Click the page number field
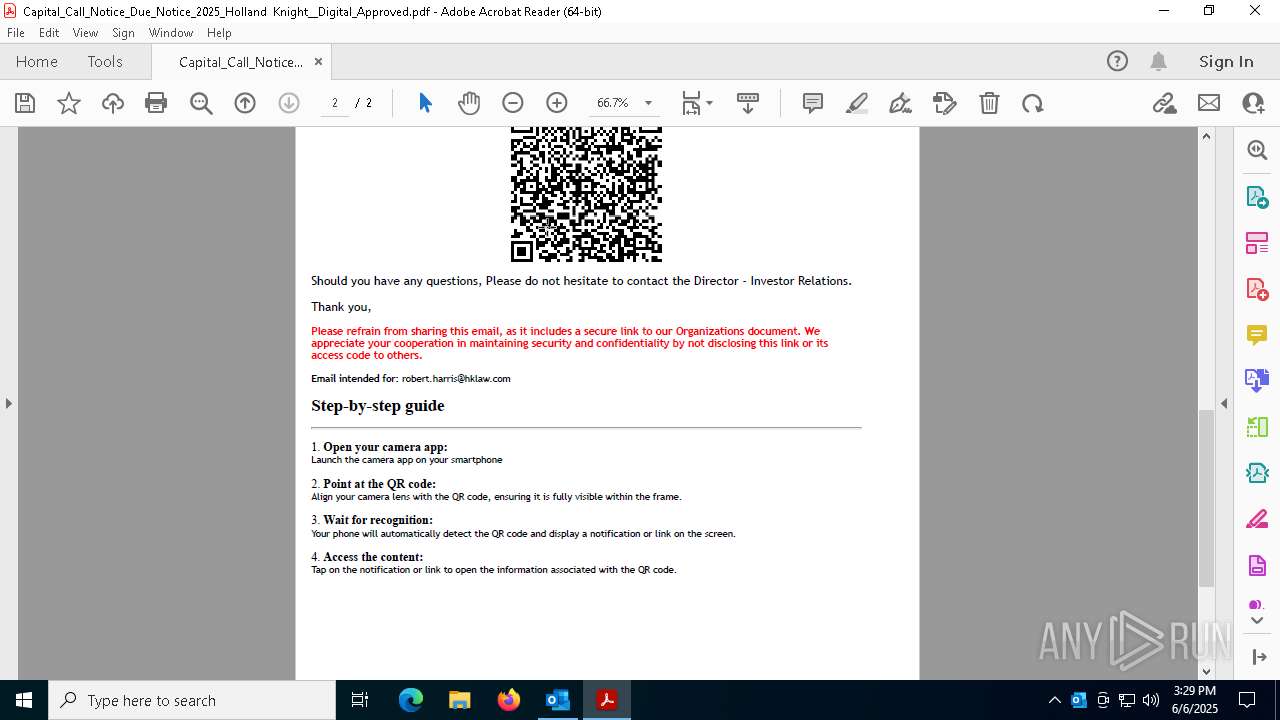1280x720 pixels. 335,103
